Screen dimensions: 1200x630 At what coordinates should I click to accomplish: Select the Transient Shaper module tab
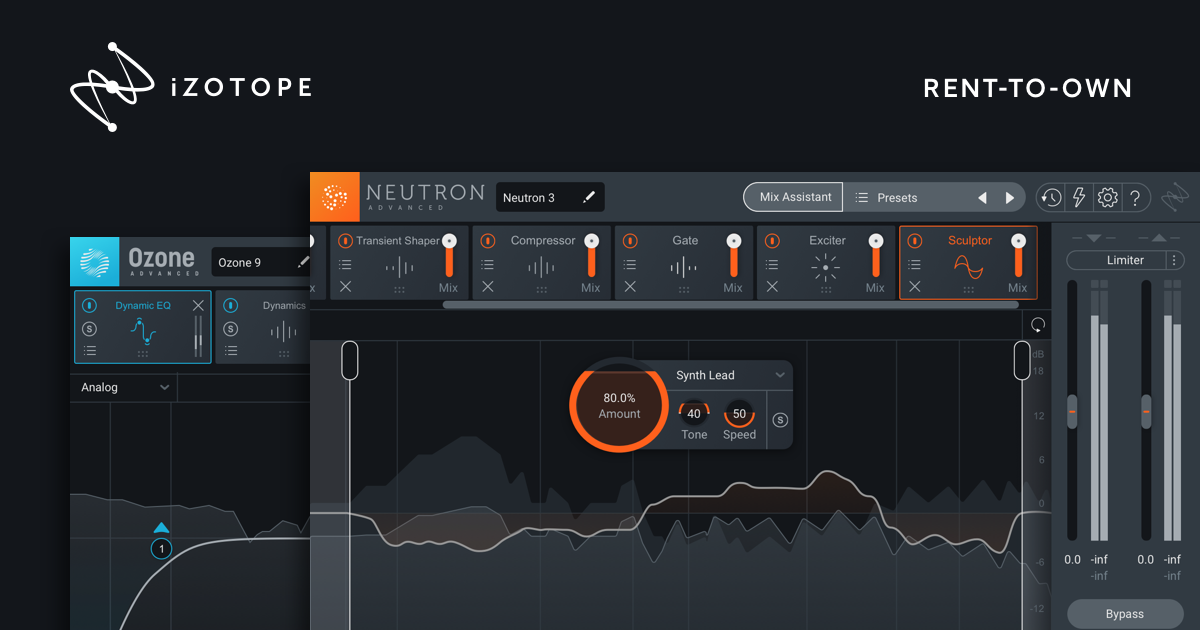[400, 263]
